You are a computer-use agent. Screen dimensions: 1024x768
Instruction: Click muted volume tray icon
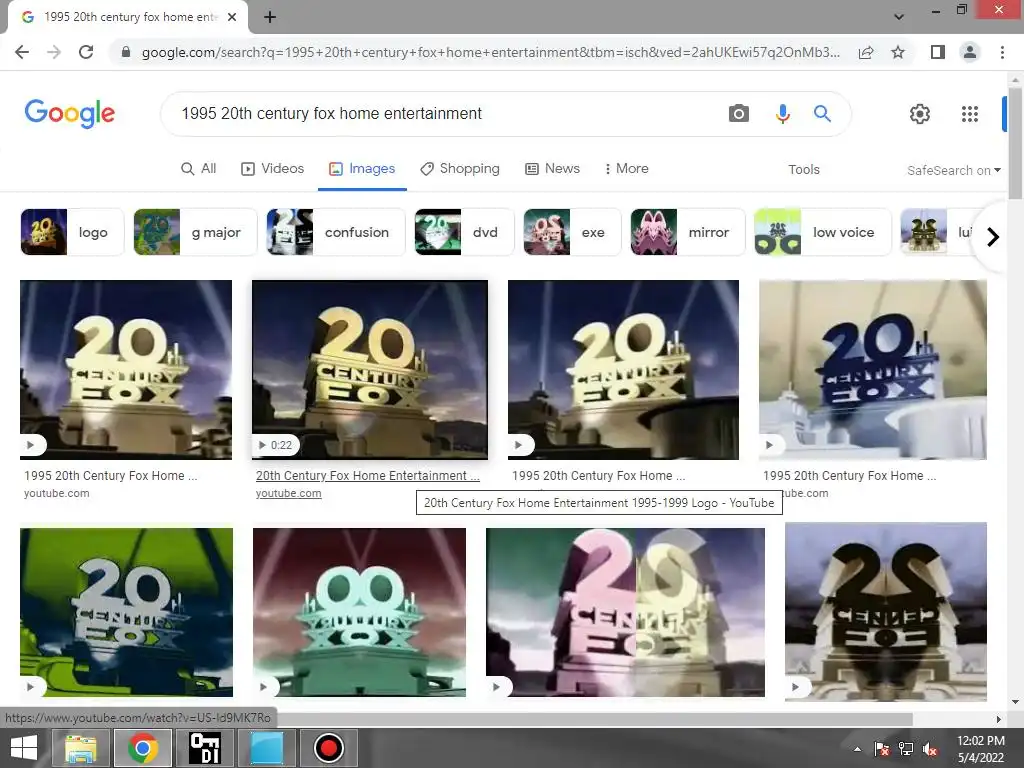929,749
